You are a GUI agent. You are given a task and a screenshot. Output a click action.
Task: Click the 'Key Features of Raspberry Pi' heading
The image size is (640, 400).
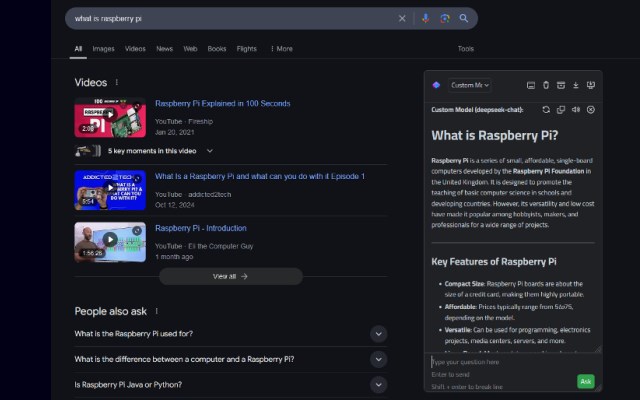(494, 262)
